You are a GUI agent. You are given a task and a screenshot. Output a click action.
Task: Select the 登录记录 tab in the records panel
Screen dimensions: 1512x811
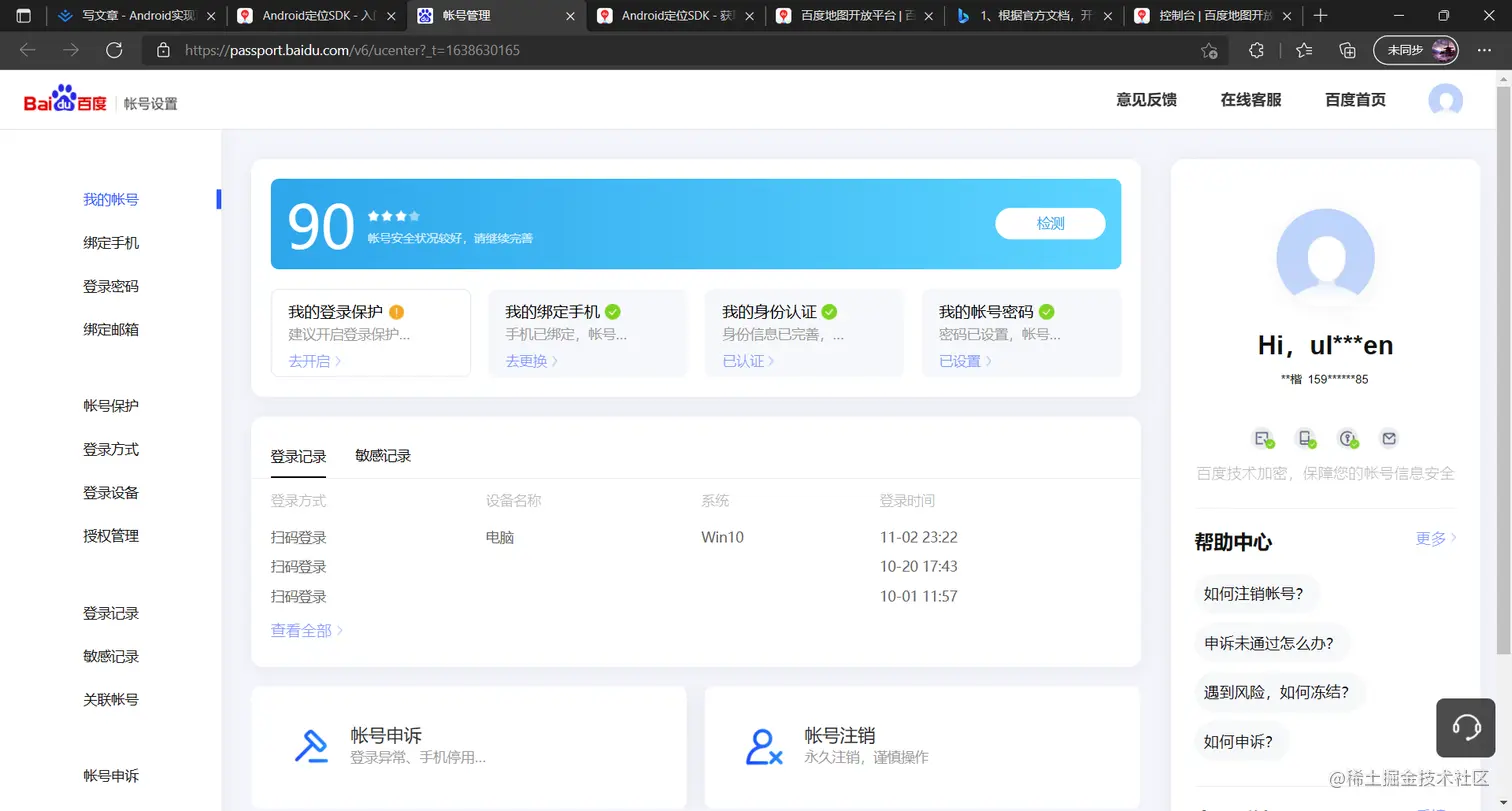(298, 456)
